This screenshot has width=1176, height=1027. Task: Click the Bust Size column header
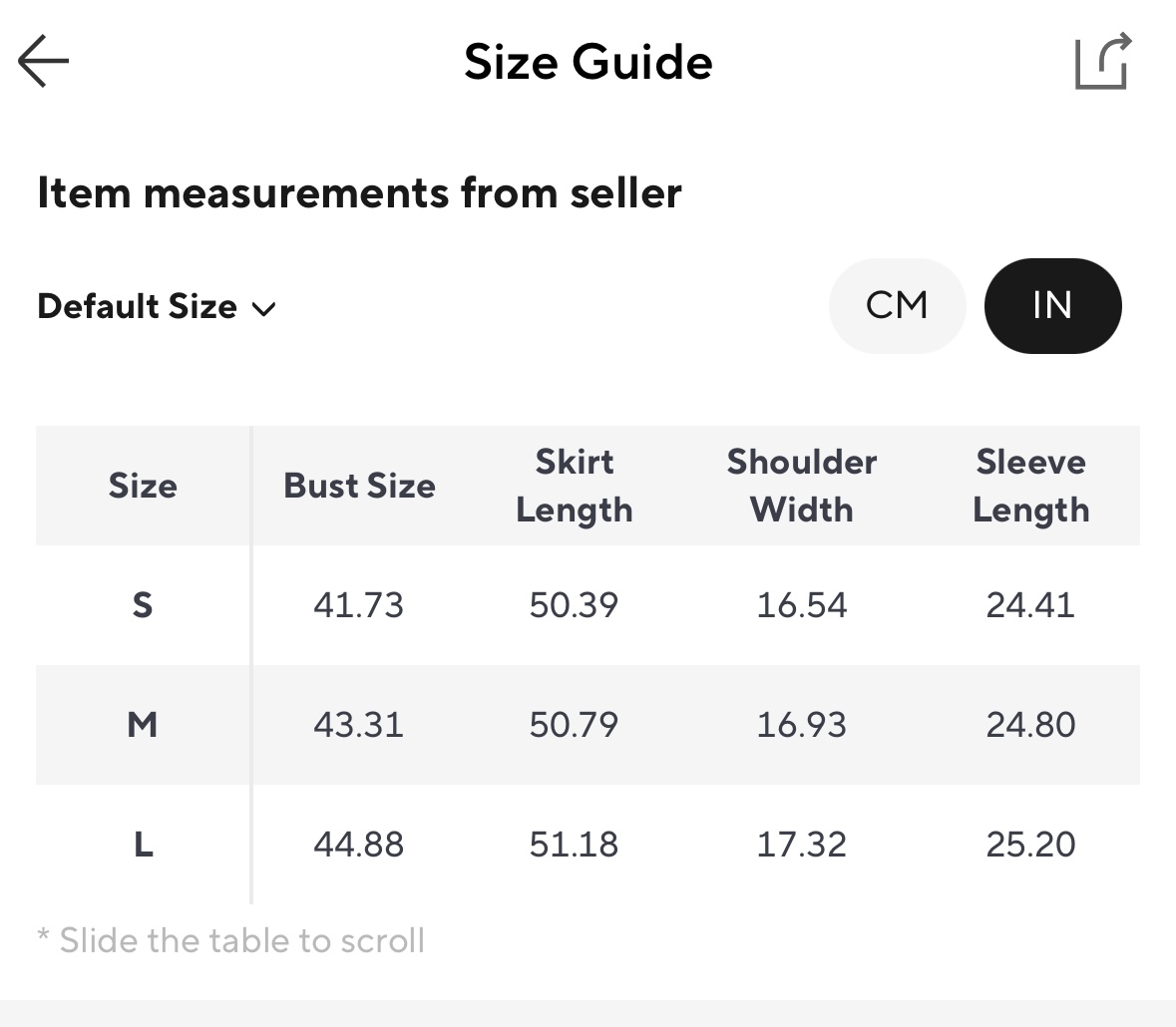(359, 486)
